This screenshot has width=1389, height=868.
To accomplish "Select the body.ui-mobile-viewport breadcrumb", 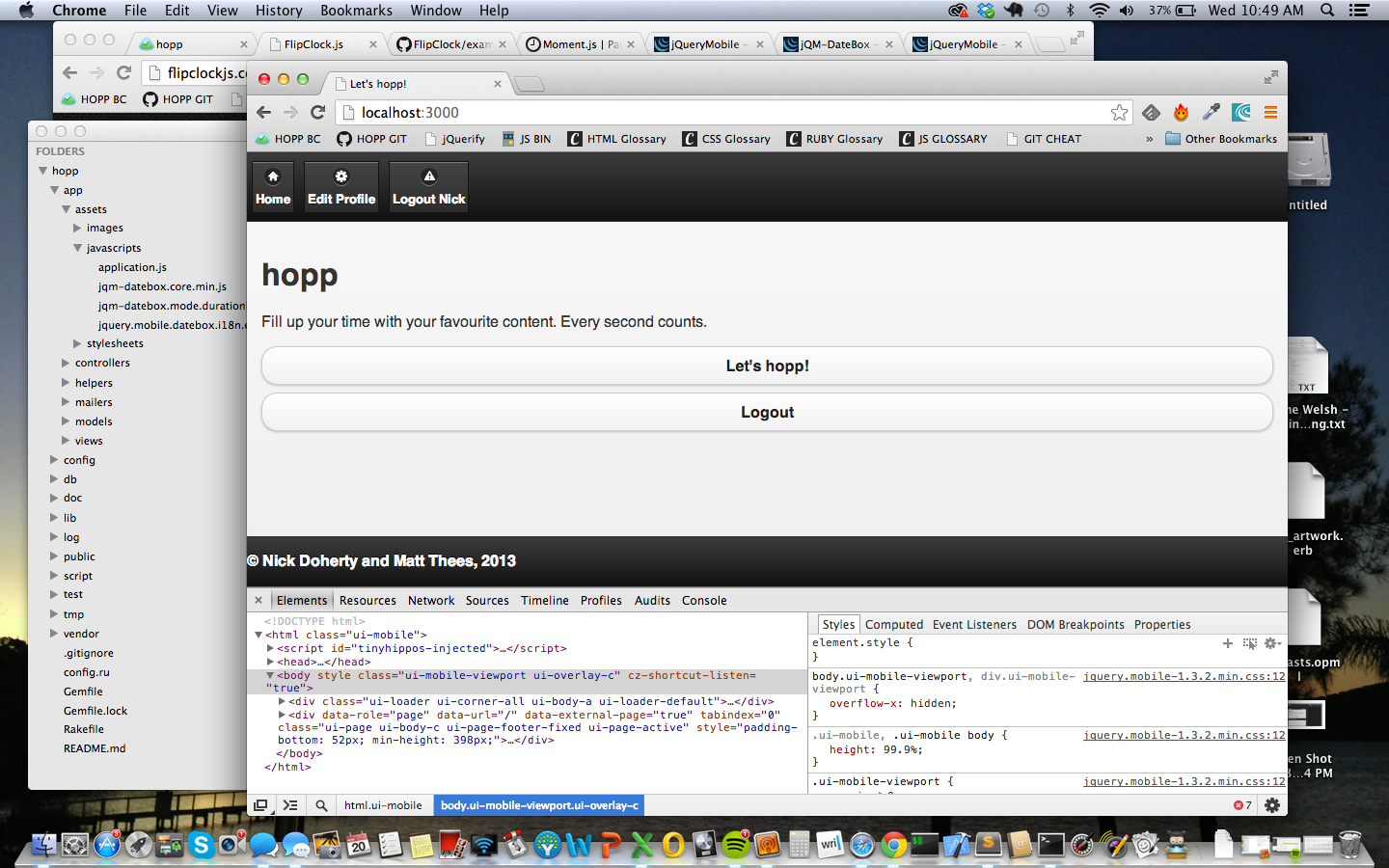I will [x=539, y=805].
